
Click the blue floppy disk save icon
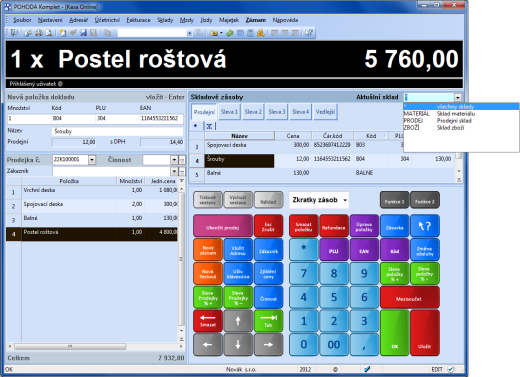(x=83, y=33)
